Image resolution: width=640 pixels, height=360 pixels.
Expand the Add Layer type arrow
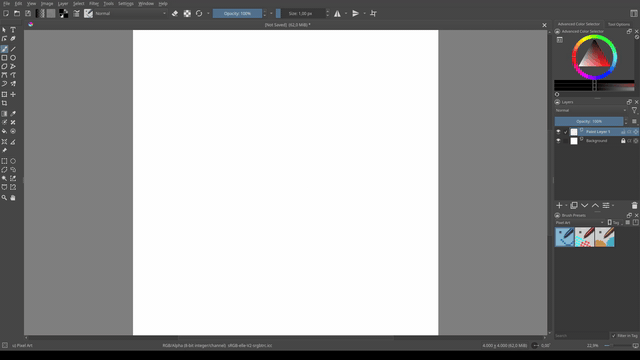pyautogui.click(x=566, y=206)
